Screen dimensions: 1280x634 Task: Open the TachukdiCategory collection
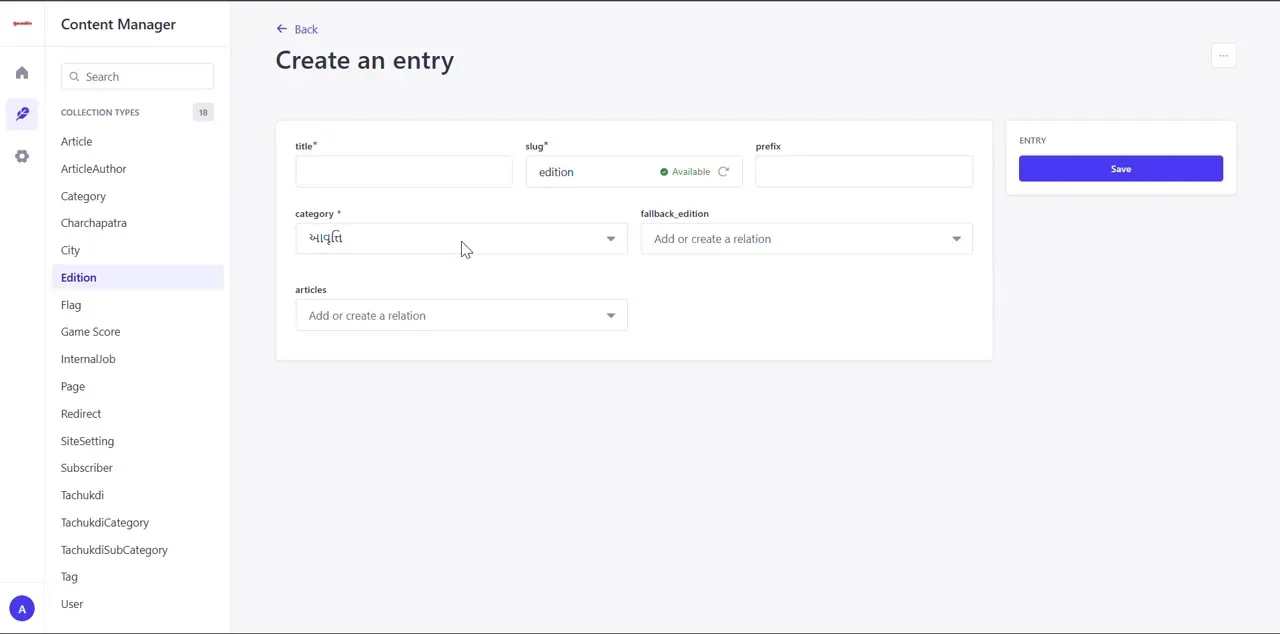(x=105, y=523)
